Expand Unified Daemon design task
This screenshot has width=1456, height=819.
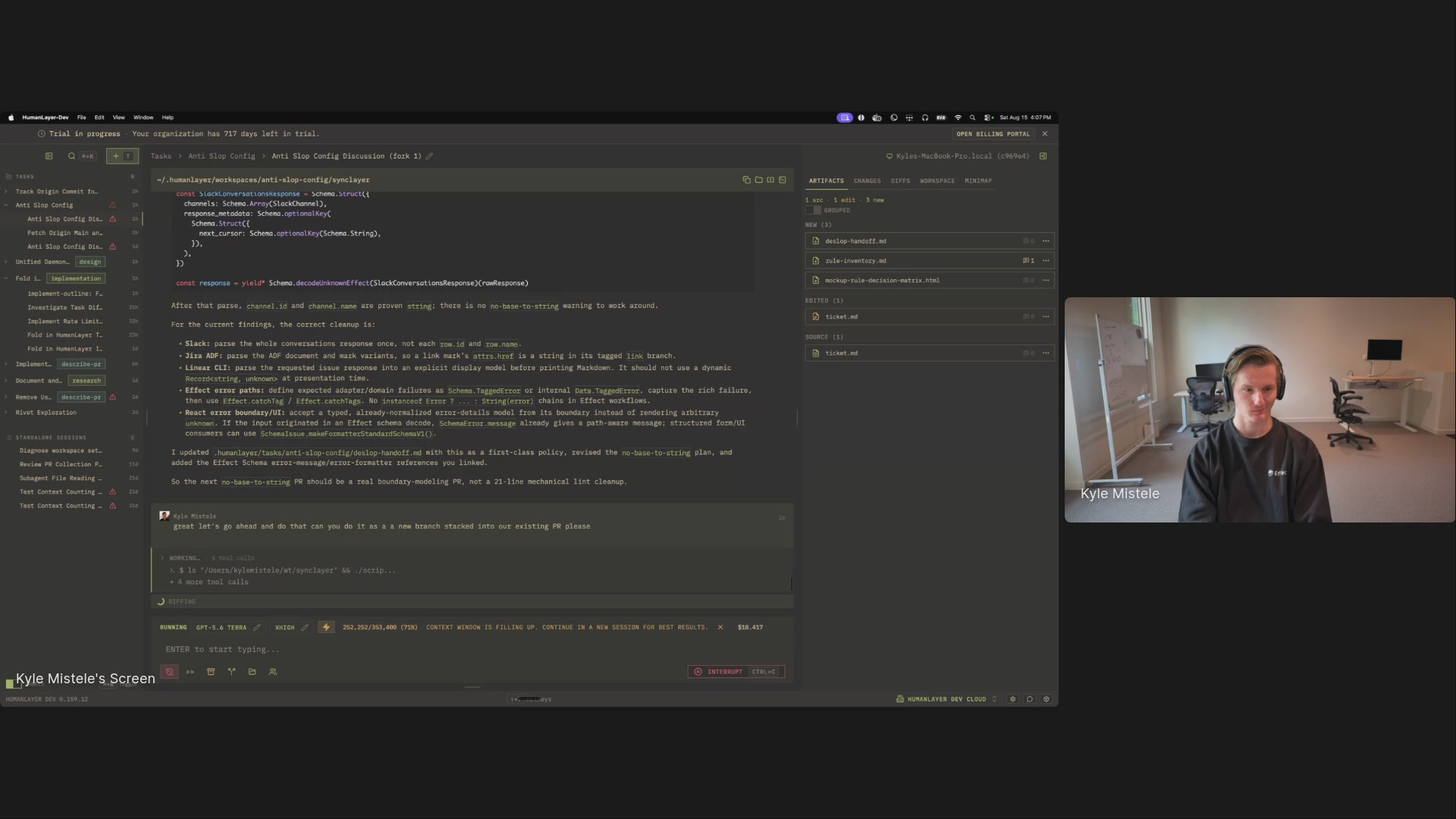[6, 262]
